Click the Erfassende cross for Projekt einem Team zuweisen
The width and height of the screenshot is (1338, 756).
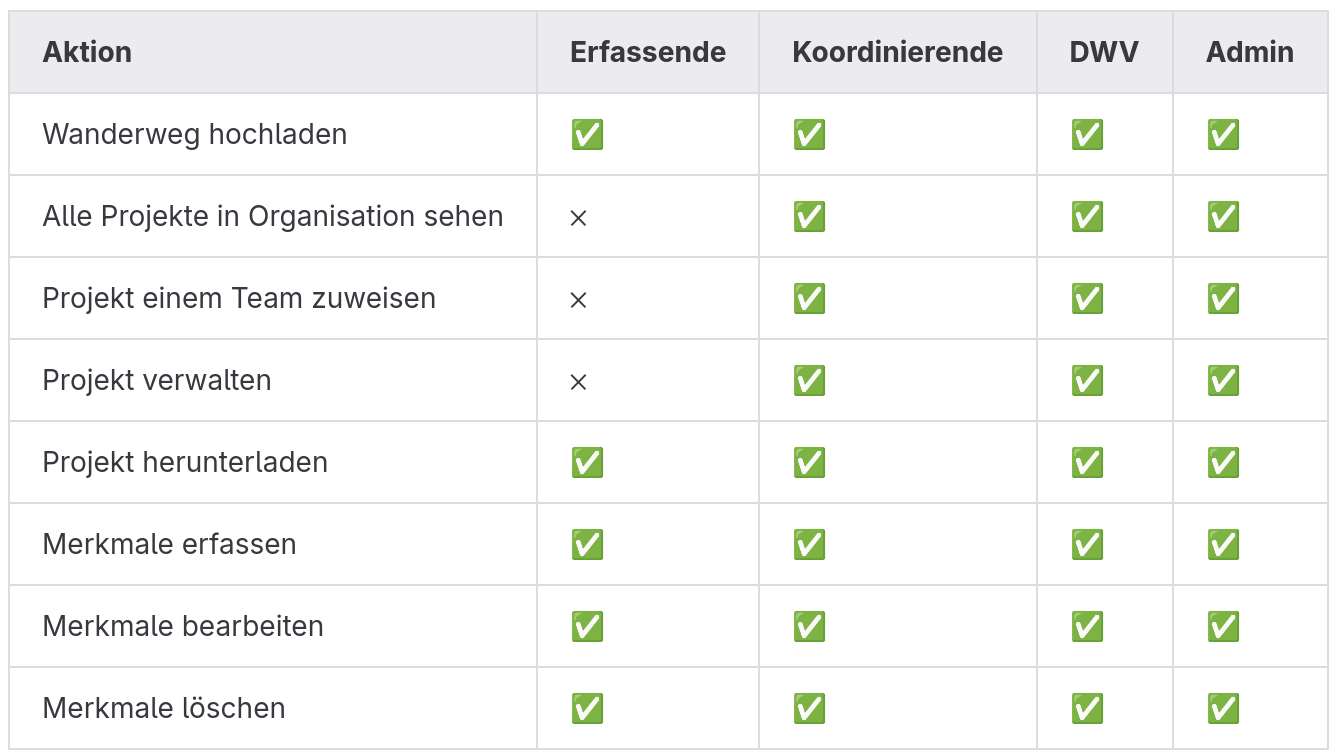(x=578, y=299)
